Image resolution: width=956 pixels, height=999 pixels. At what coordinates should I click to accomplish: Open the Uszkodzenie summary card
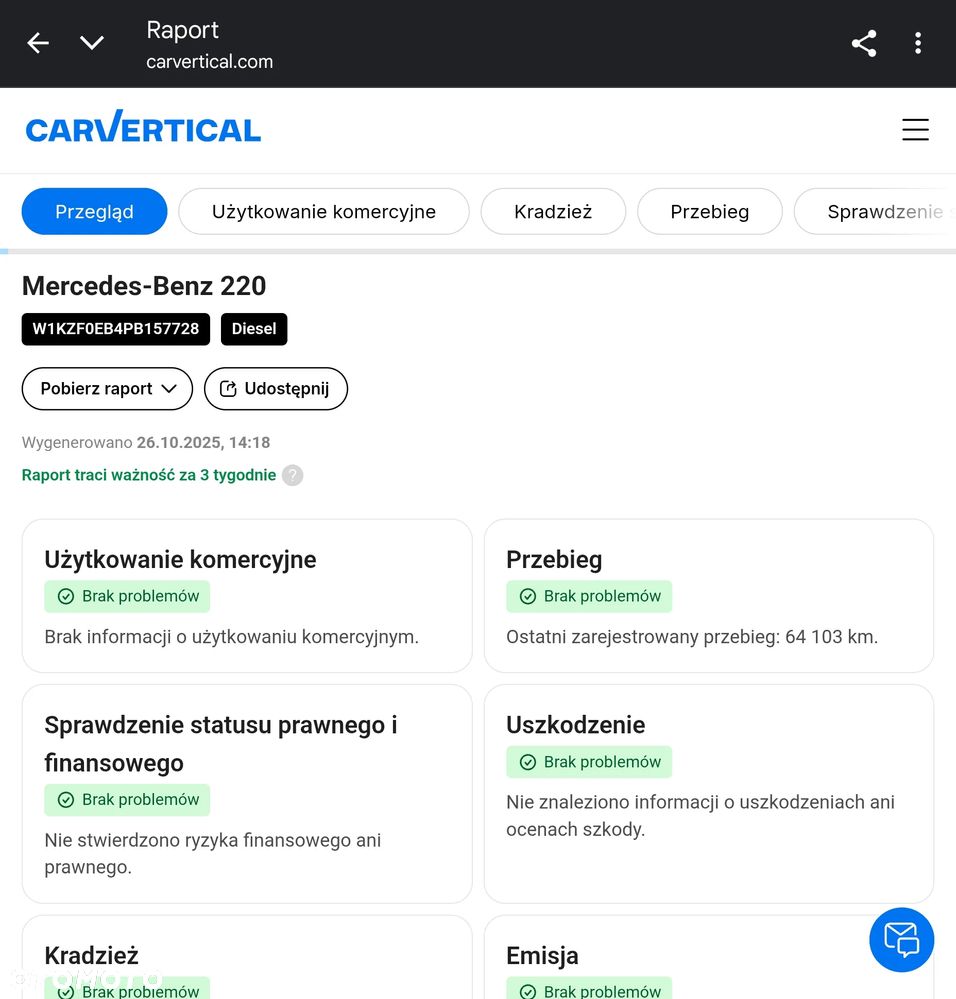[708, 793]
